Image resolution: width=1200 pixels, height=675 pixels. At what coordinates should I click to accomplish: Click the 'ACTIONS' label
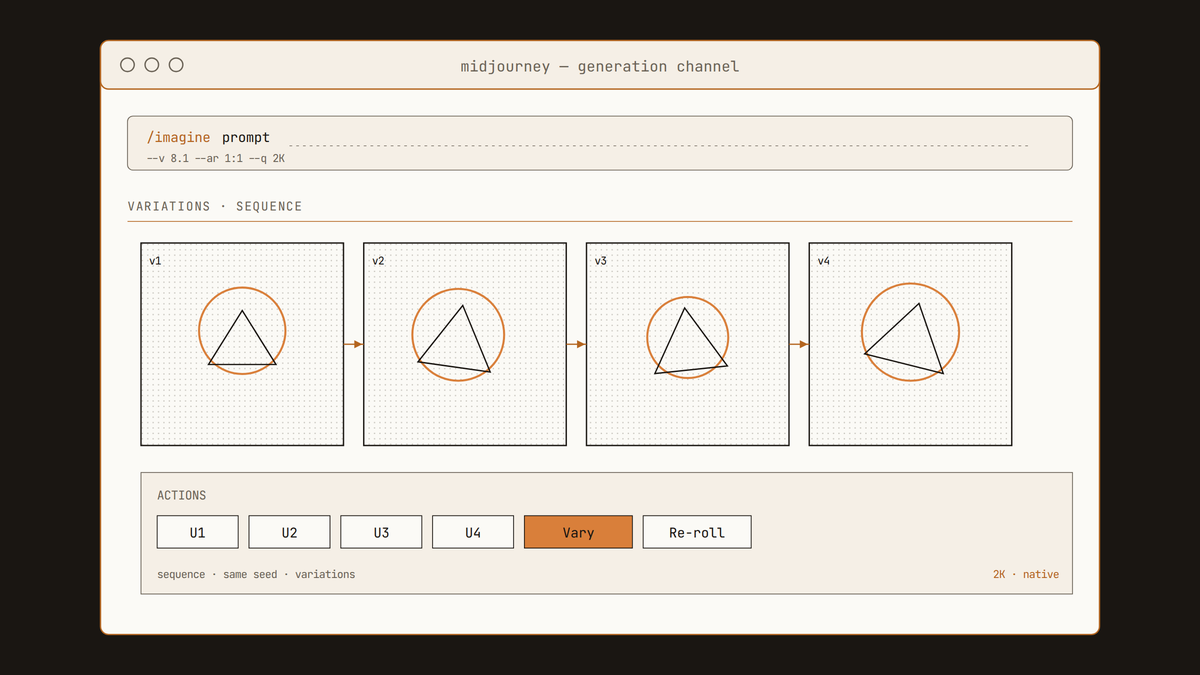click(x=182, y=496)
